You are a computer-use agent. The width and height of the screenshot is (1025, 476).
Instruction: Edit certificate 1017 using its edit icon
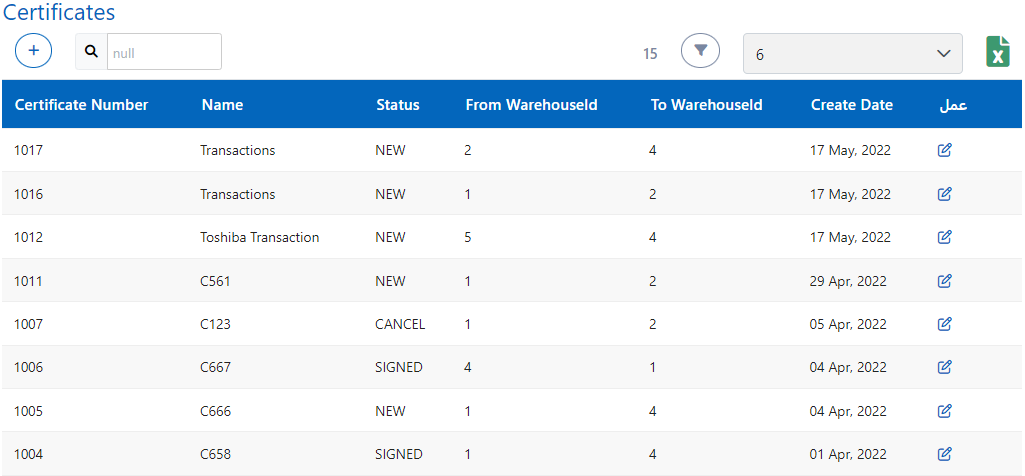944,151
